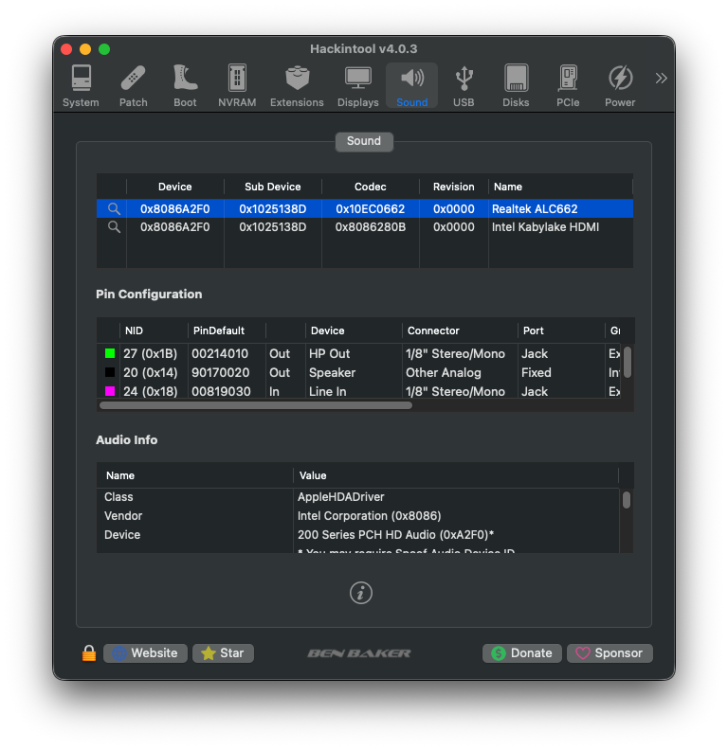Click Pin Configuration horizontal scrollbar
The height and width of the screenshot is (750, 728).
[256, 406]
